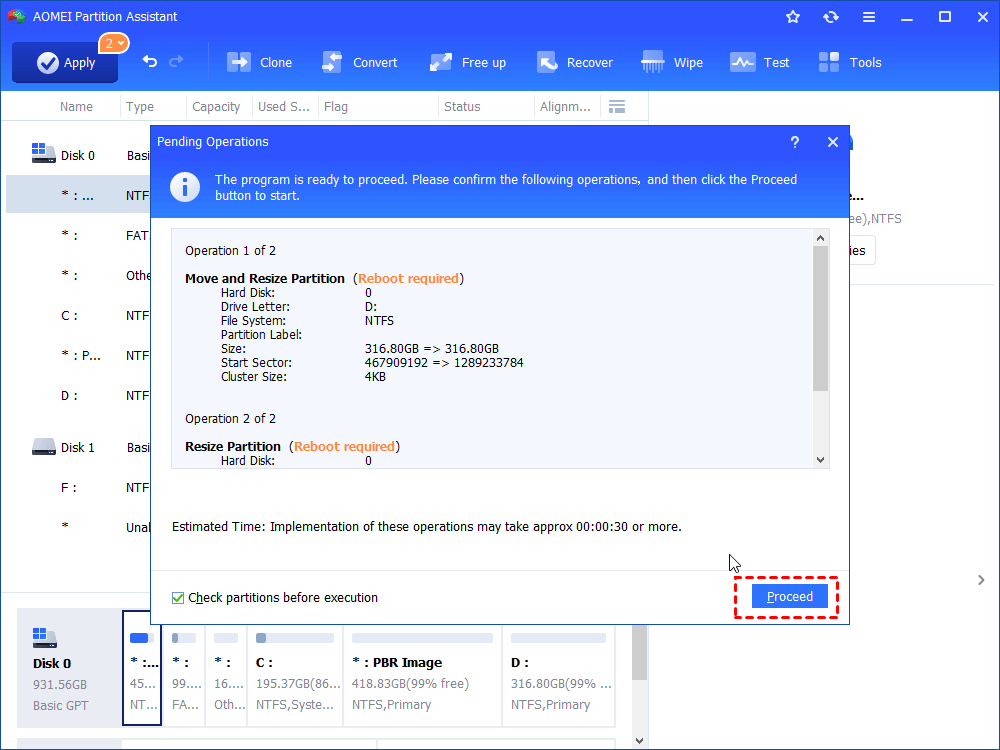Click 'Operation 1 of 2' text
This screenshot has height=750, width=1000.
tap(230, 251)
